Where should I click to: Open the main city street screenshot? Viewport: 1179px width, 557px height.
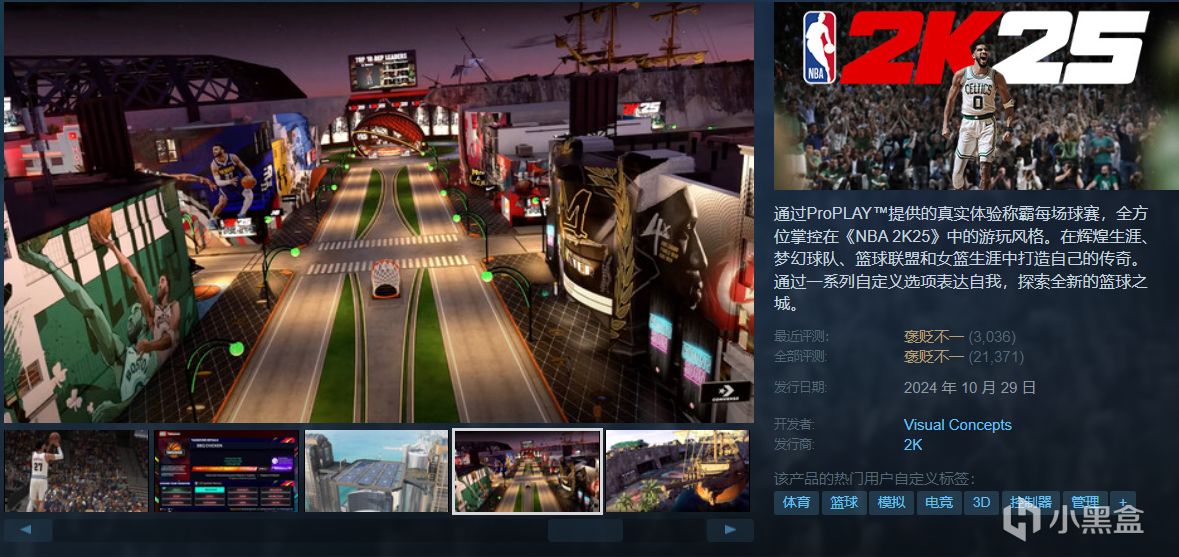point(379,213)
